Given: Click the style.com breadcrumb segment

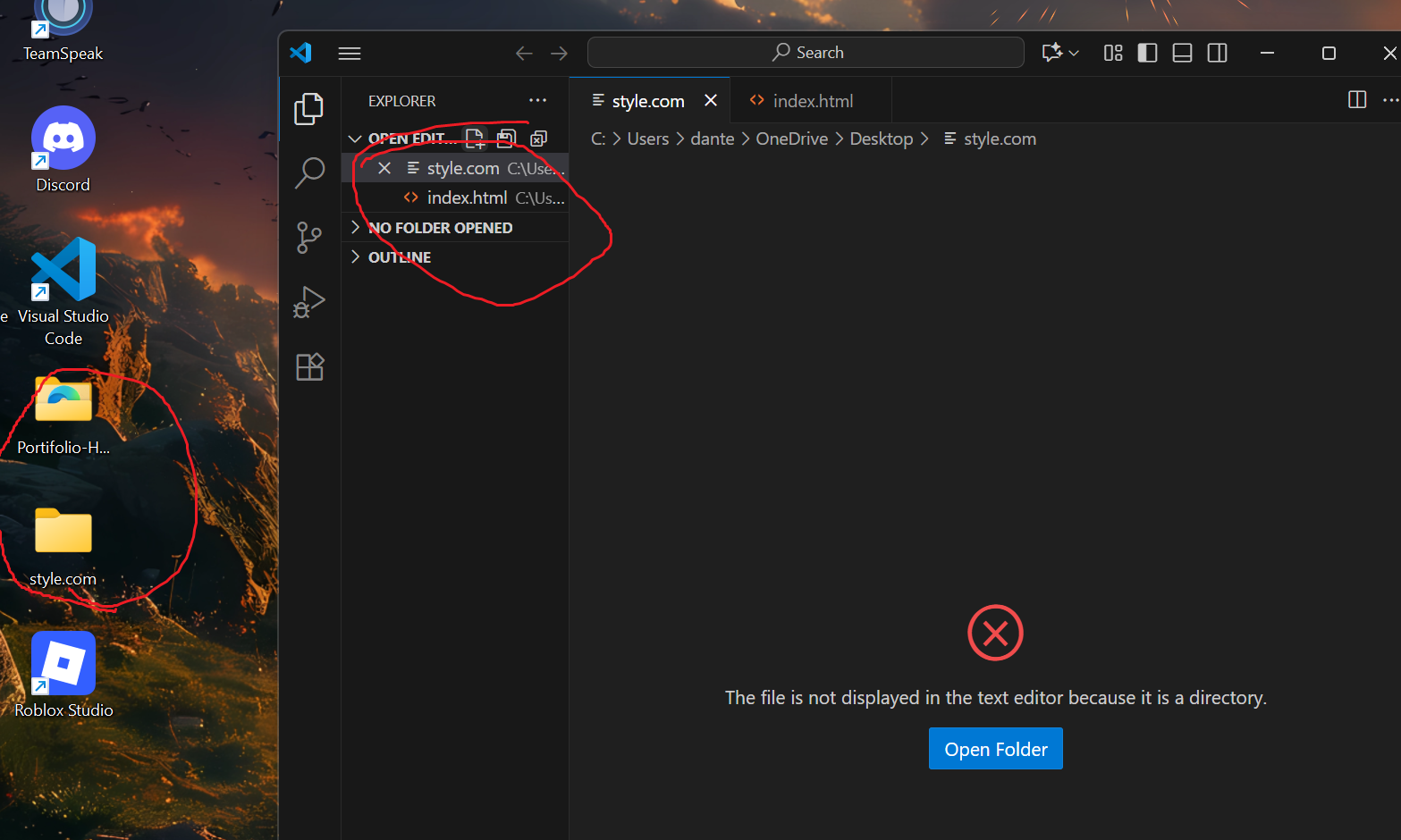Looking at the screenshot, I should 990,139.
